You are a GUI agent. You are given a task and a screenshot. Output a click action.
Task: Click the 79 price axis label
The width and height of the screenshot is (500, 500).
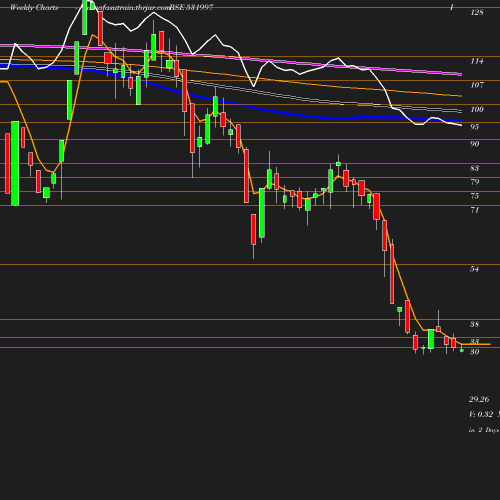click(474, 182)
